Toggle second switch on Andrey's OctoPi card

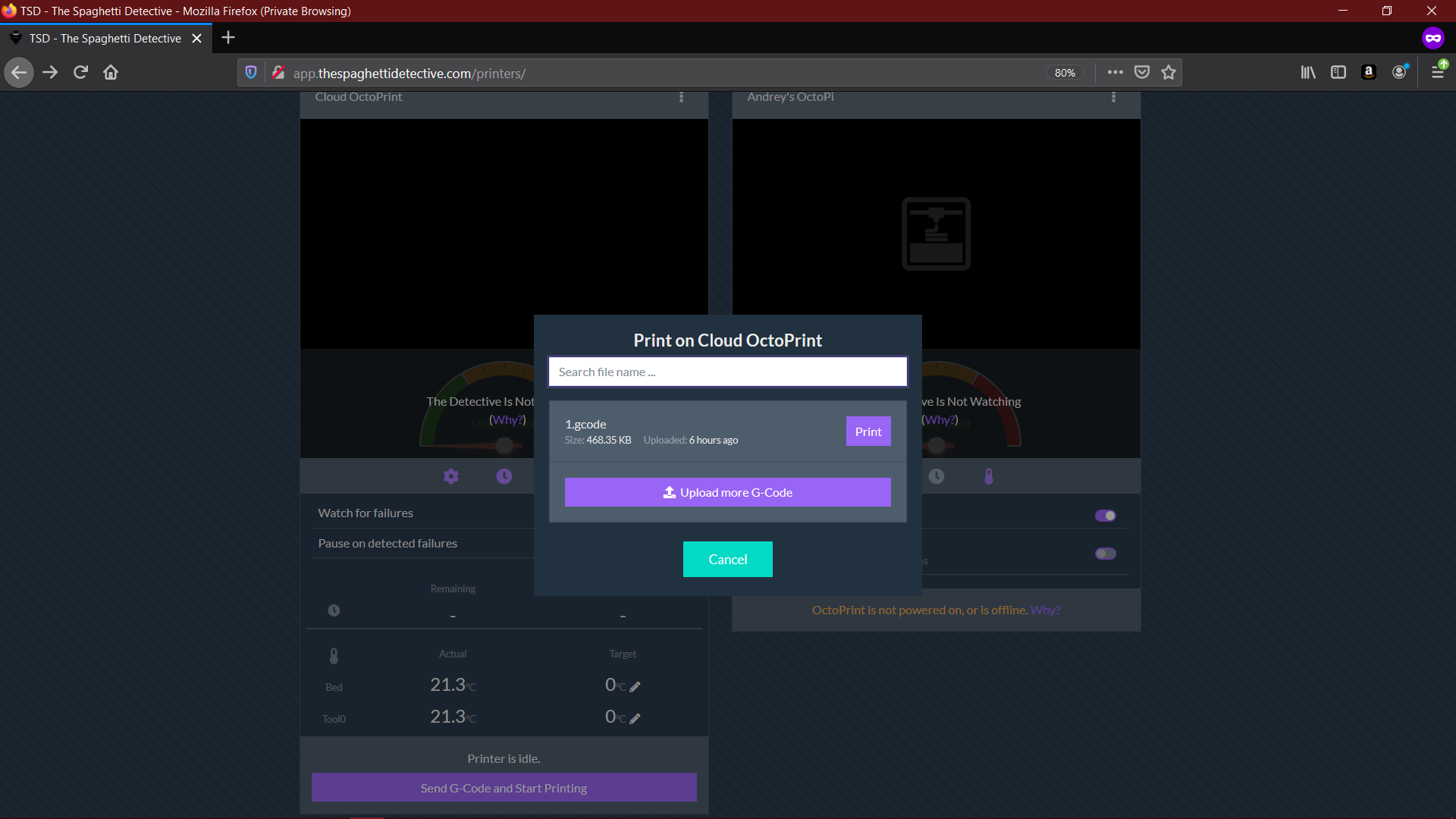click(1105, 554)
